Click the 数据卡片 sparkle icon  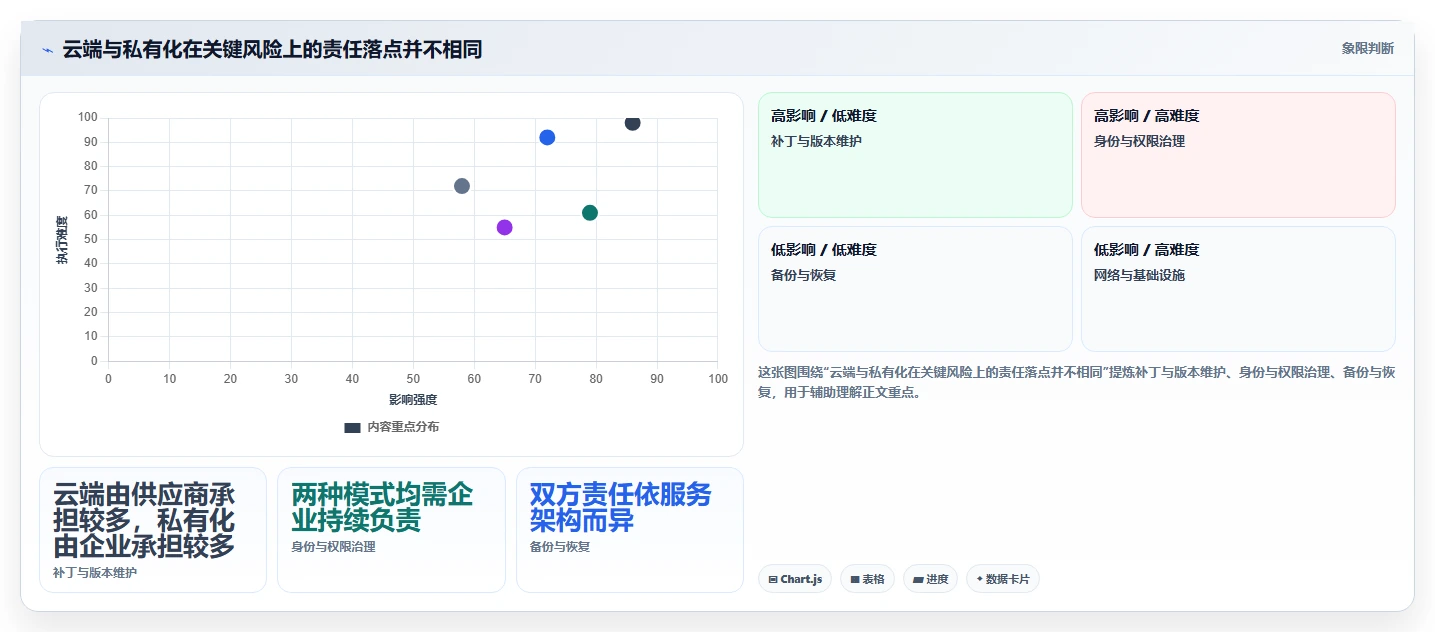point(980,579)
